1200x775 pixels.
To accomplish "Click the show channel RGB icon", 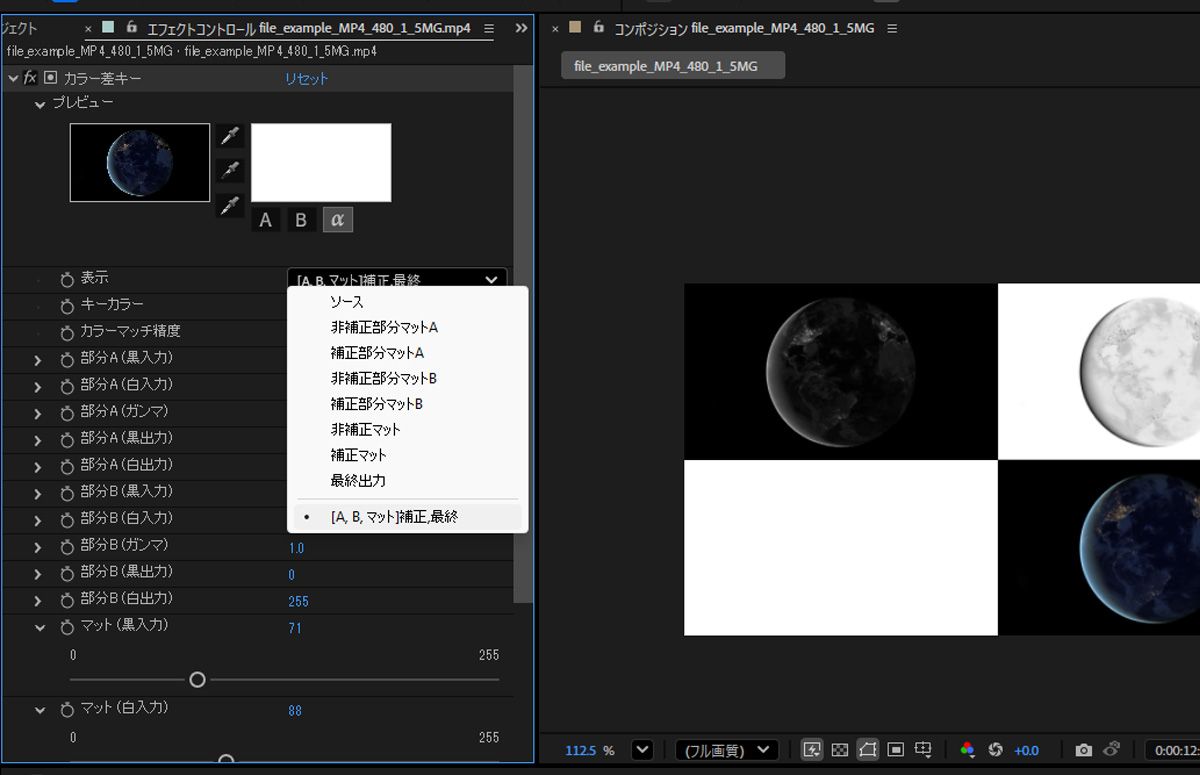I will (x=966, y=749).
